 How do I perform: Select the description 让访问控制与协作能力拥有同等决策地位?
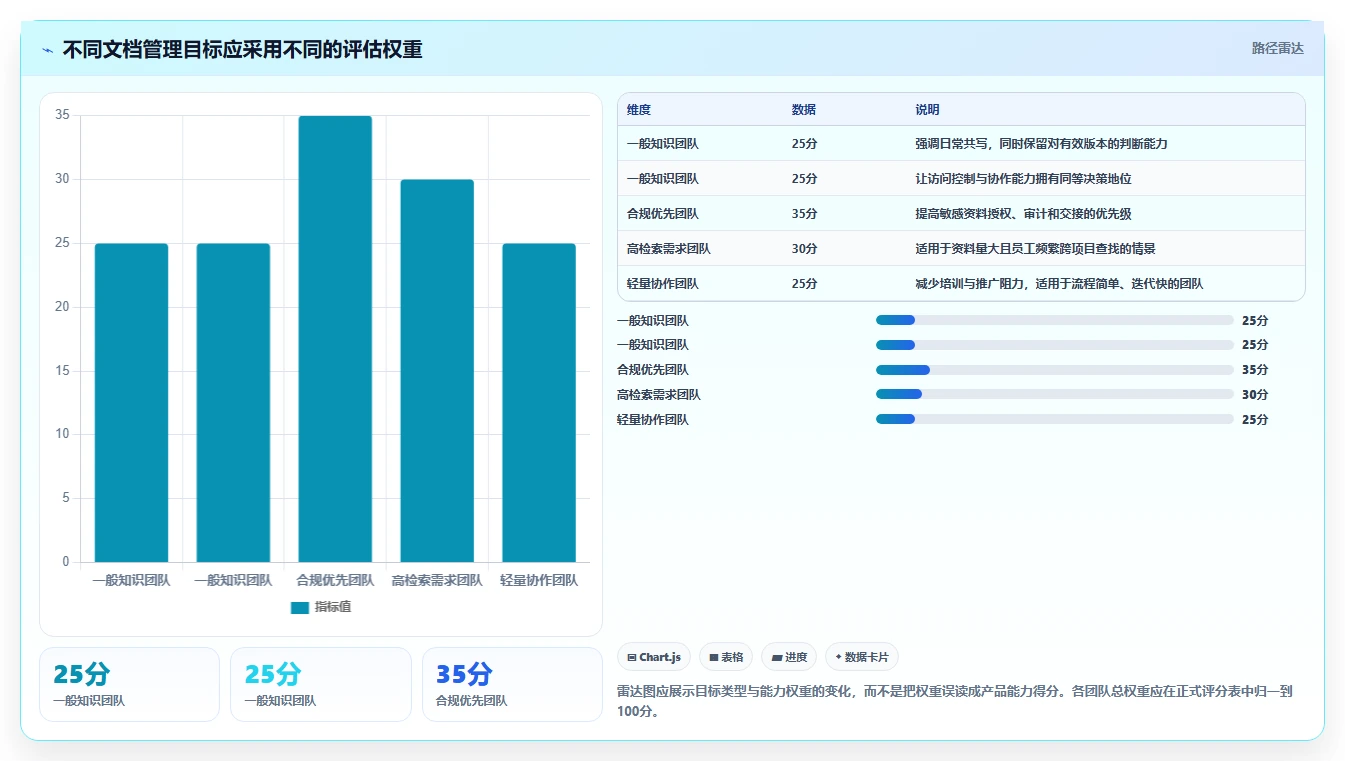tap(1023, 179)
